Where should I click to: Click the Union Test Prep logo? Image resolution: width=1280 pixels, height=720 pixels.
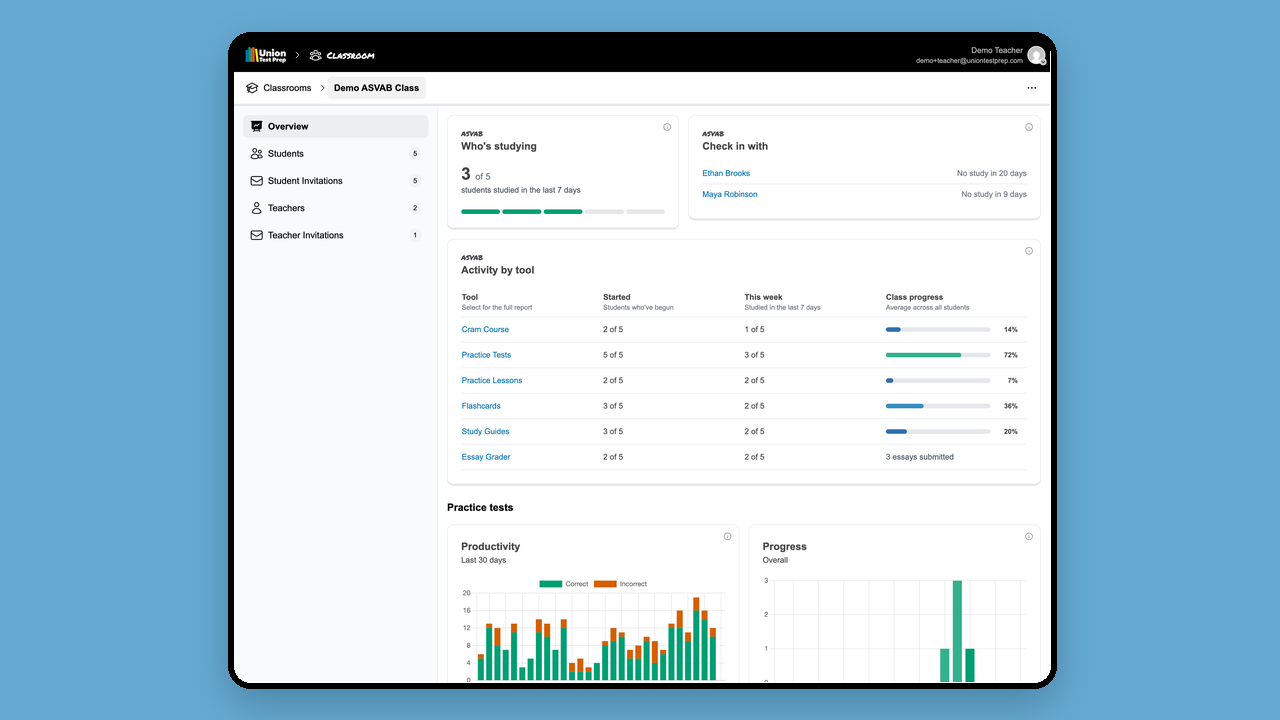(x=266, y=55)
